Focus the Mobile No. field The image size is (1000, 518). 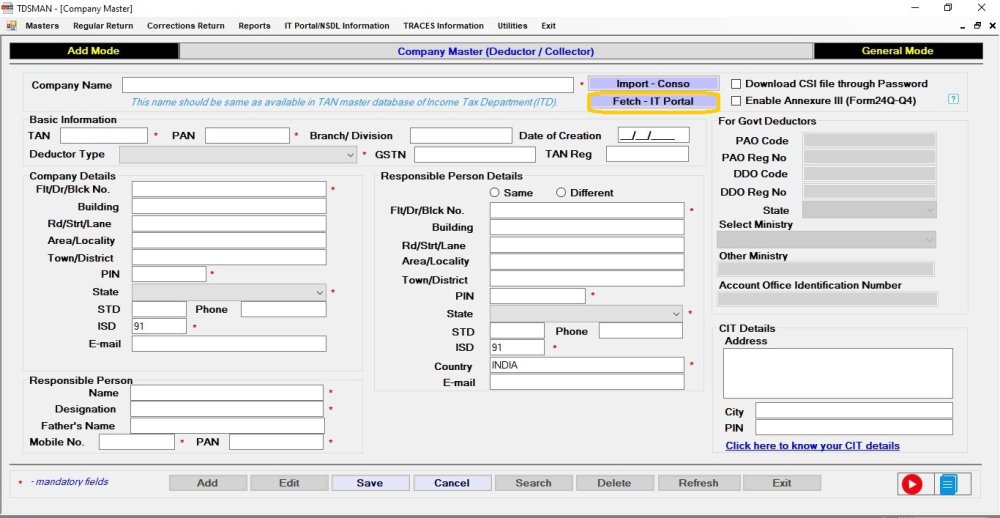[x=136, y=441]
